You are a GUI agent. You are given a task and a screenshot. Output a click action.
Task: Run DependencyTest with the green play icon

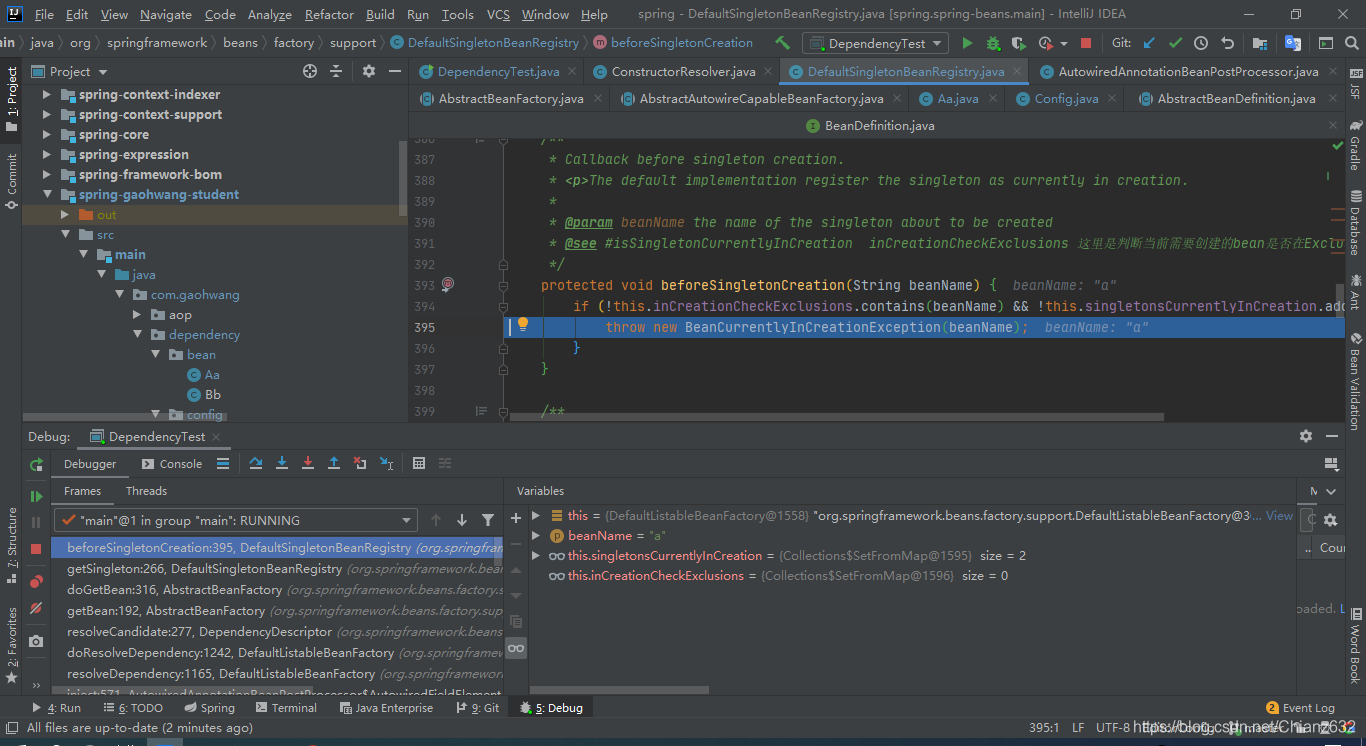point(967,43)
